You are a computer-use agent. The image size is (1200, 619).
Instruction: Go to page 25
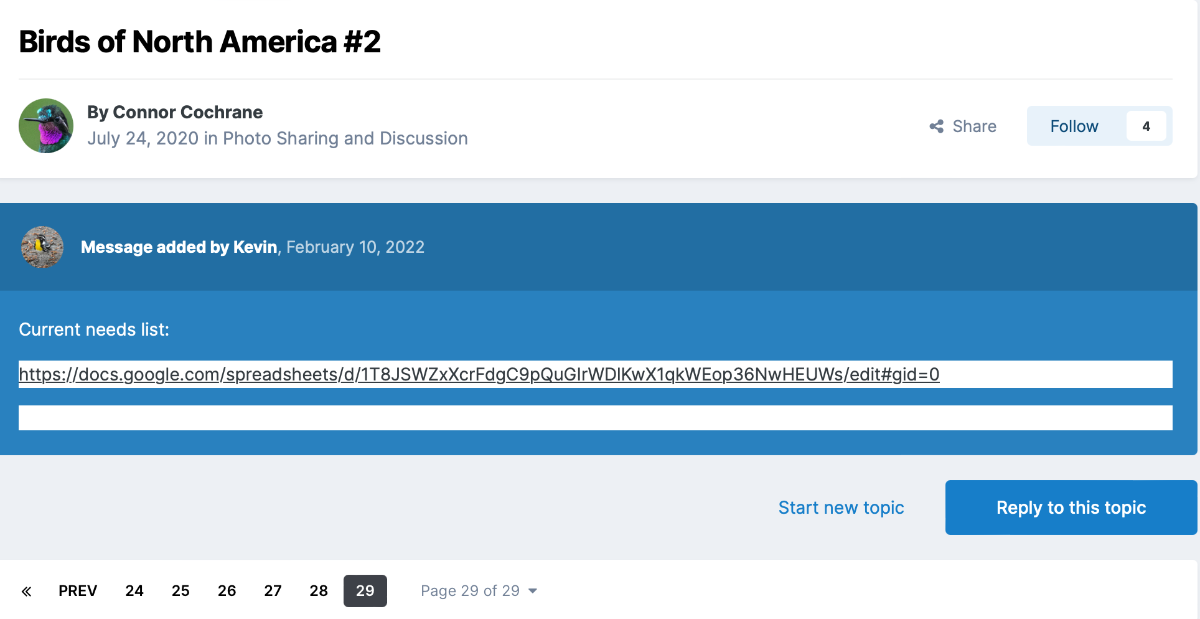tap(180, 591)
